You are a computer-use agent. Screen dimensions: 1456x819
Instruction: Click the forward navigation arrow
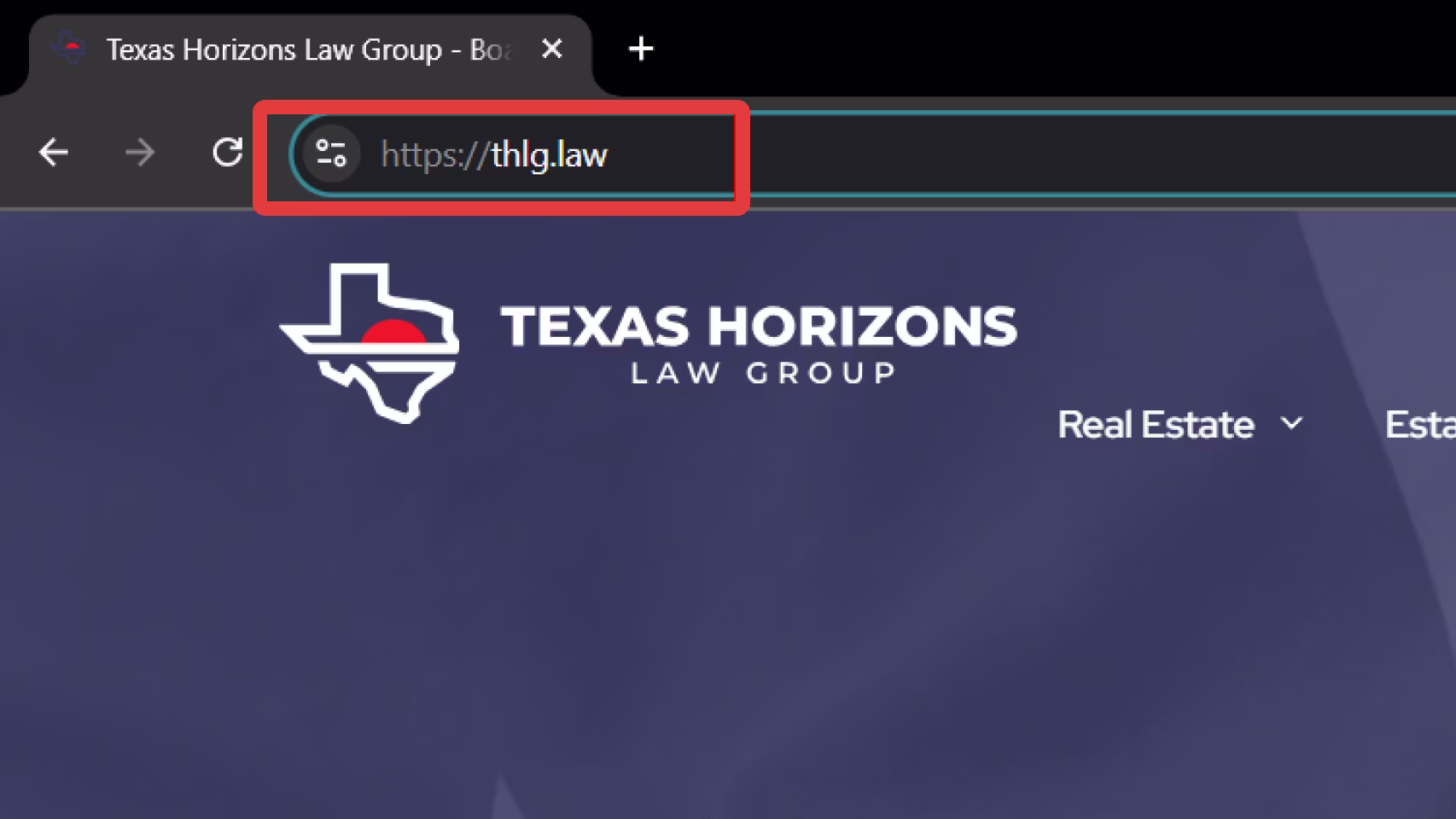pos(140,154)
